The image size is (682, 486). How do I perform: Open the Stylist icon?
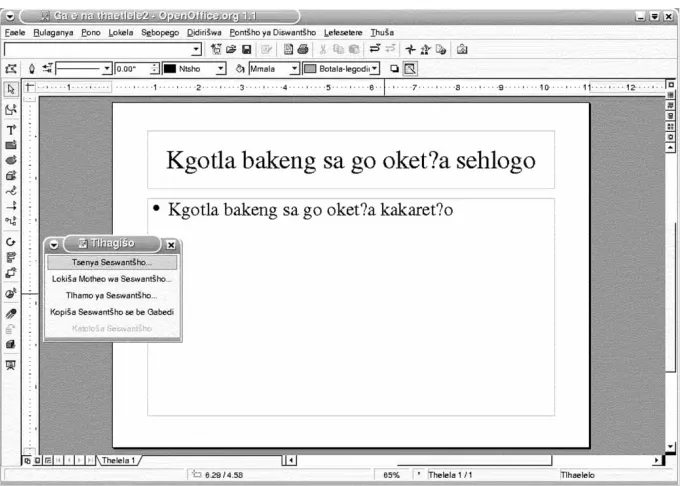pos(425,49)
